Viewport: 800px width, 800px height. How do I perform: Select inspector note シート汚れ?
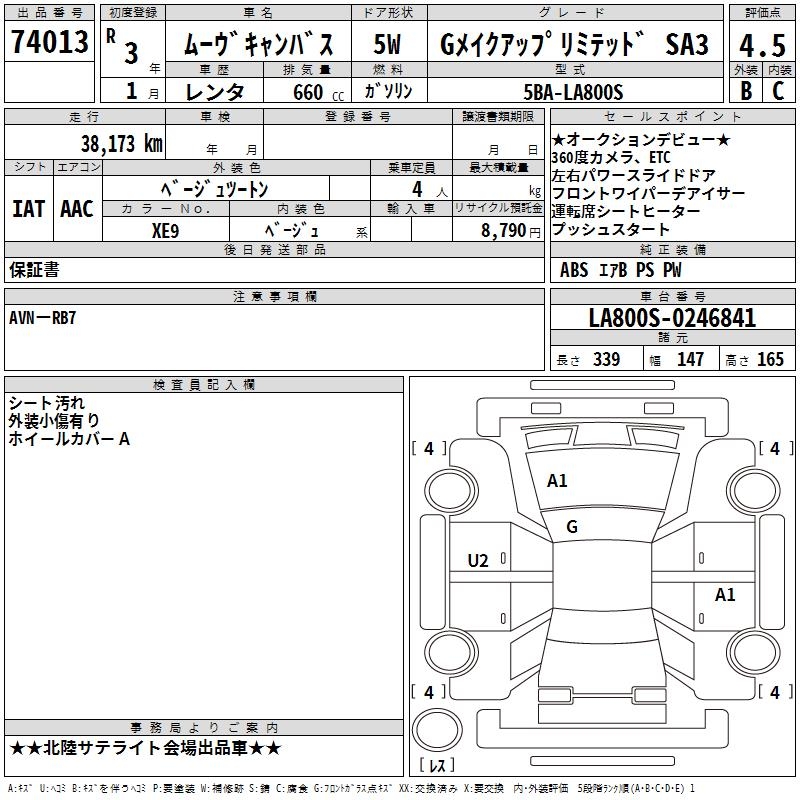[x=46, y=403]
